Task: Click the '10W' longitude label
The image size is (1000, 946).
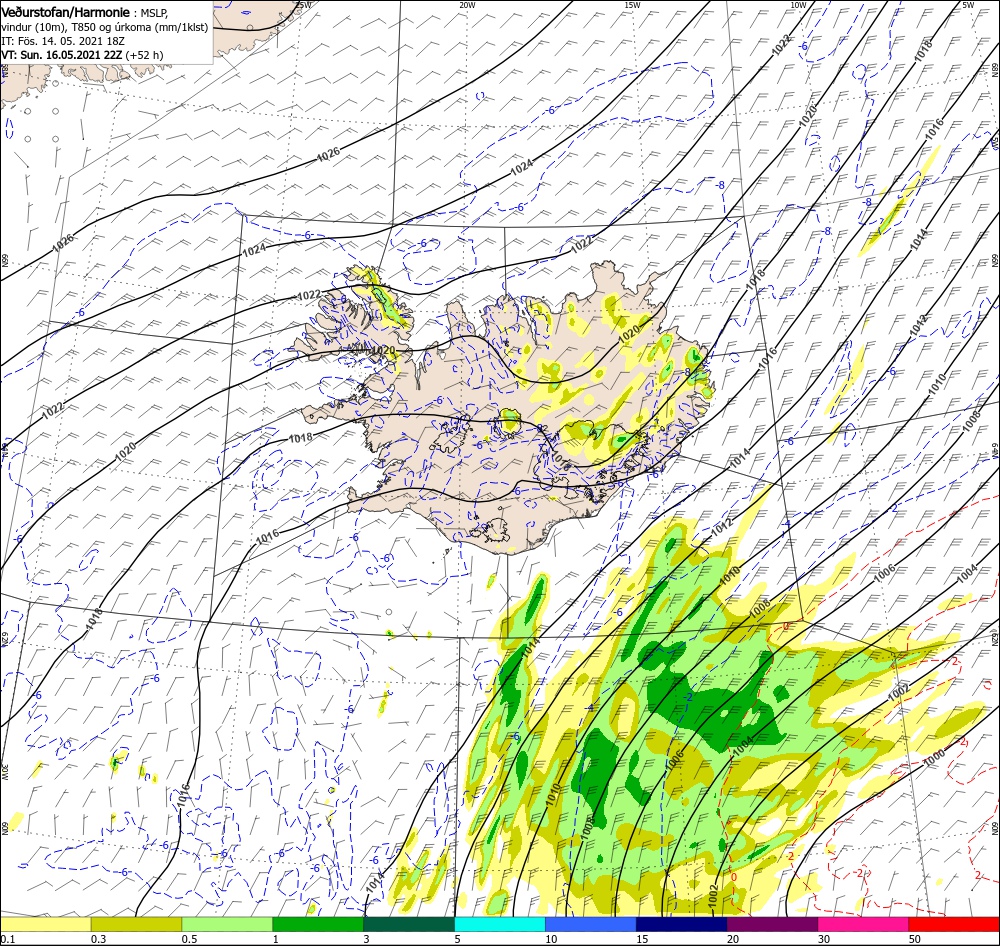Action: pyautogui.click(x=798, y=4)
